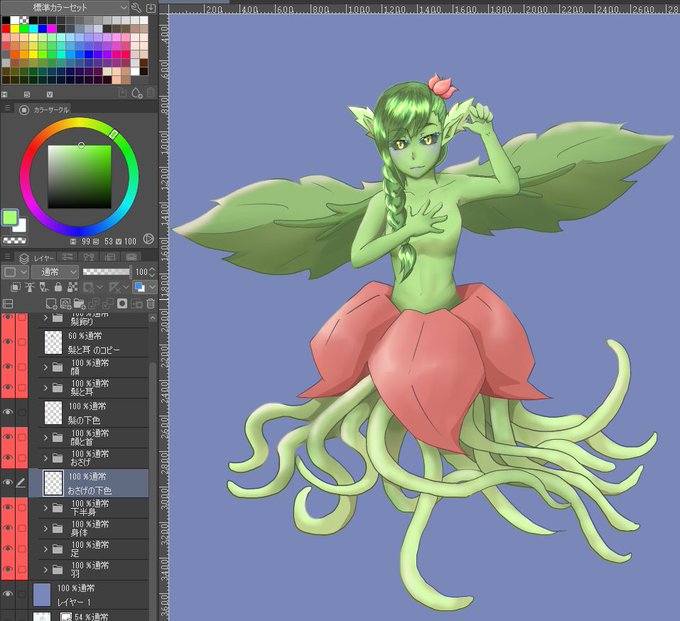
Task: Expand the 下半身 layer folder
Action: 46,507
